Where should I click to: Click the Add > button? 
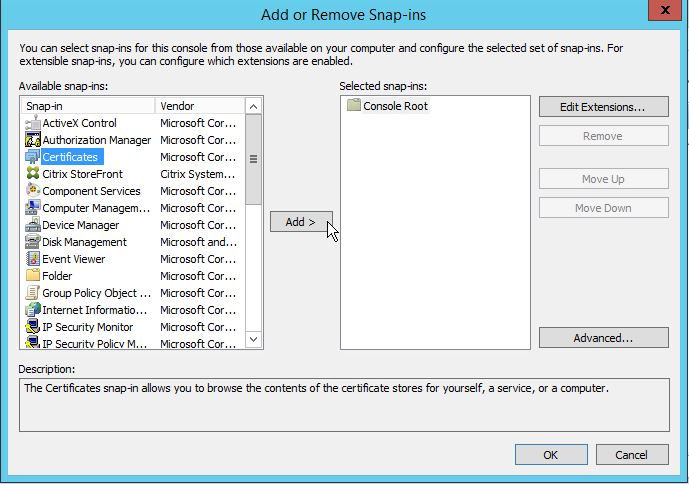301,222
